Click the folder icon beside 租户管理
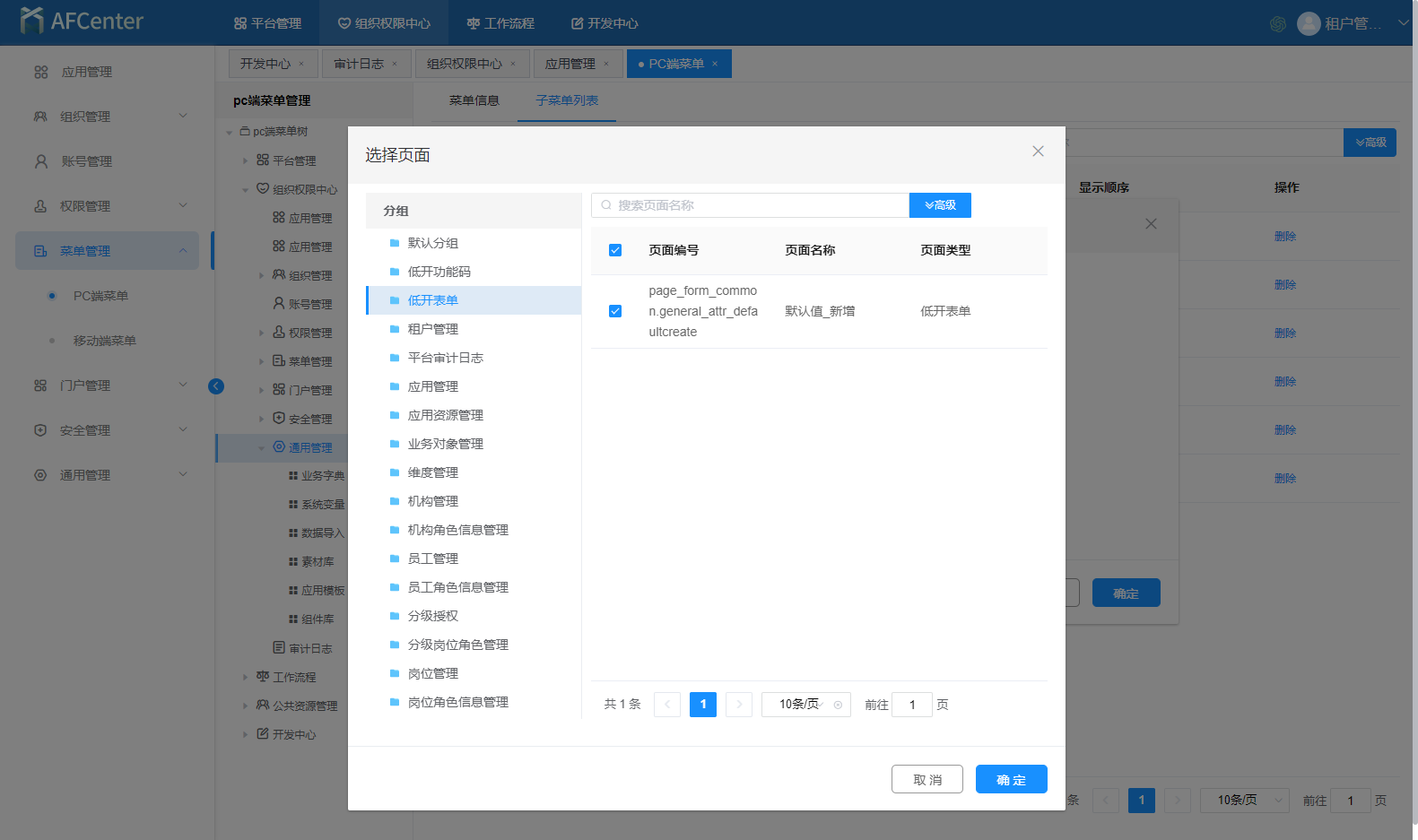 point(395,329)
